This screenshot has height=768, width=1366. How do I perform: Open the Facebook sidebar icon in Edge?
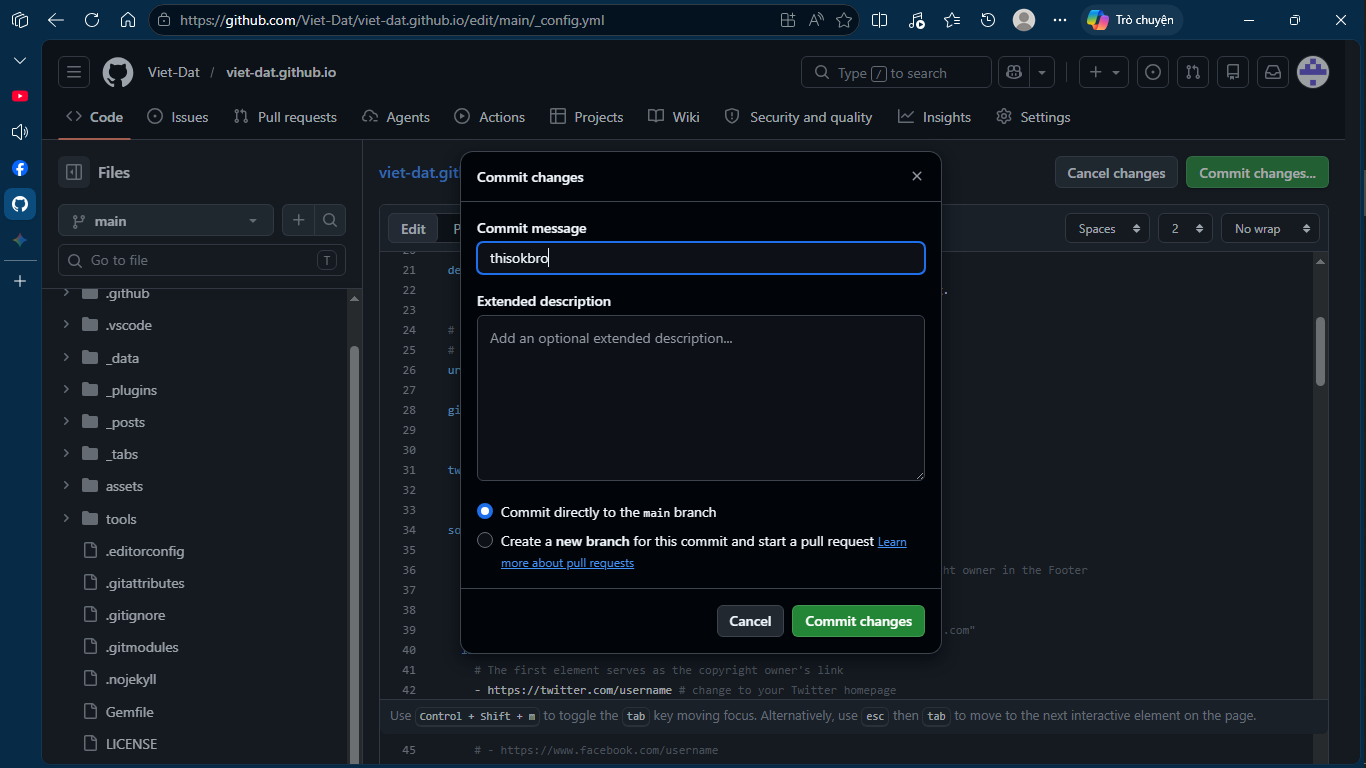coord(20,168)
